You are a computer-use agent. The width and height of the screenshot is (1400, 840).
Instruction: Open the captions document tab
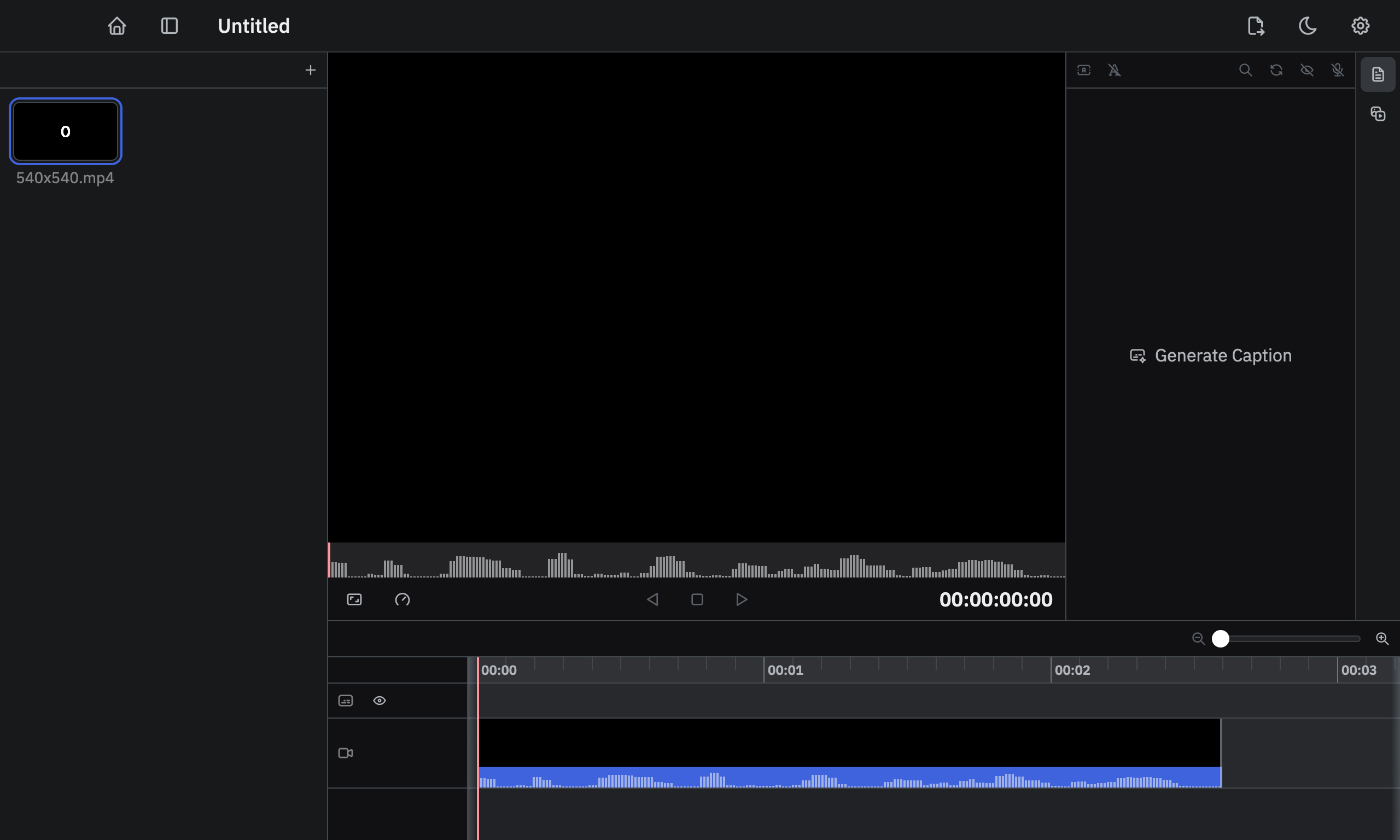point(1378,74)
